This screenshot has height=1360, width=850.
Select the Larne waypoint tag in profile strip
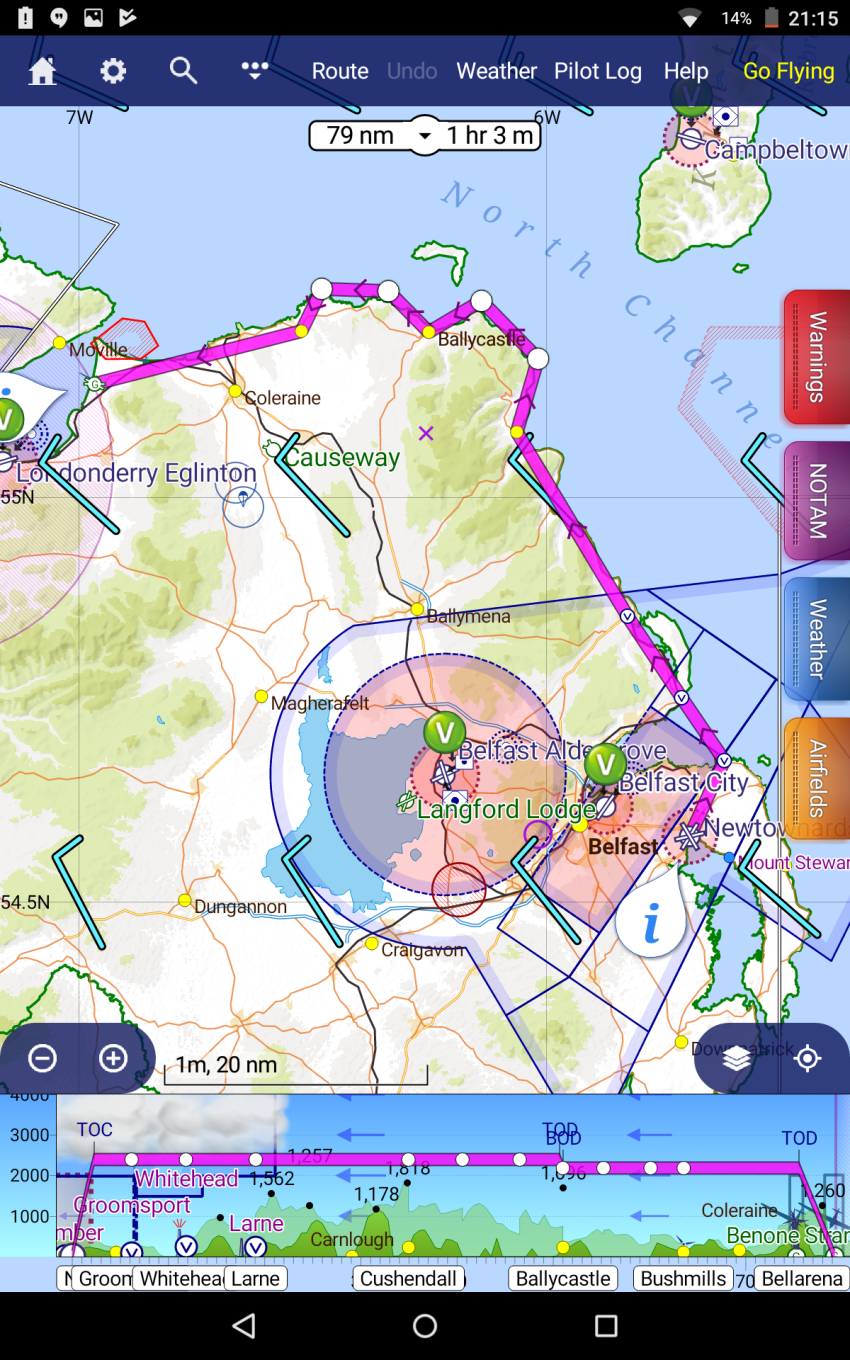pos(255,1278)
